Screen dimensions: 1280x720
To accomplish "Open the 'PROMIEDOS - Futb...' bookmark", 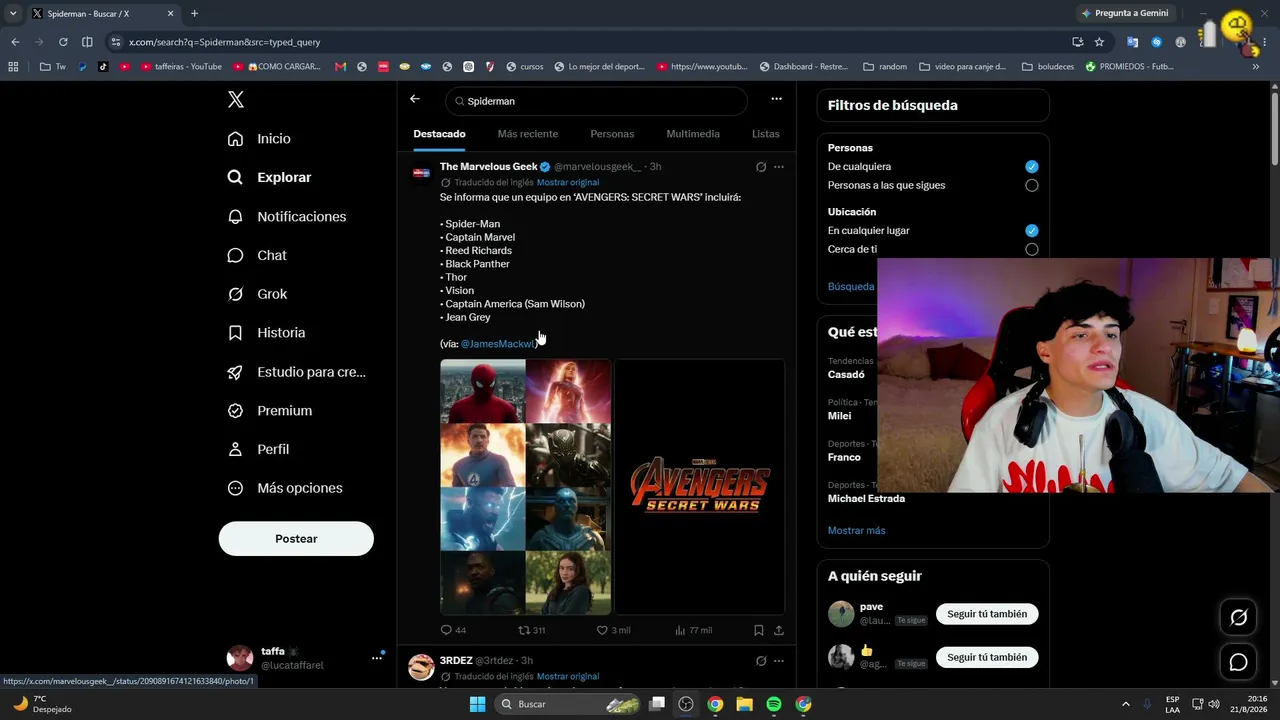I will (1129, 67).
